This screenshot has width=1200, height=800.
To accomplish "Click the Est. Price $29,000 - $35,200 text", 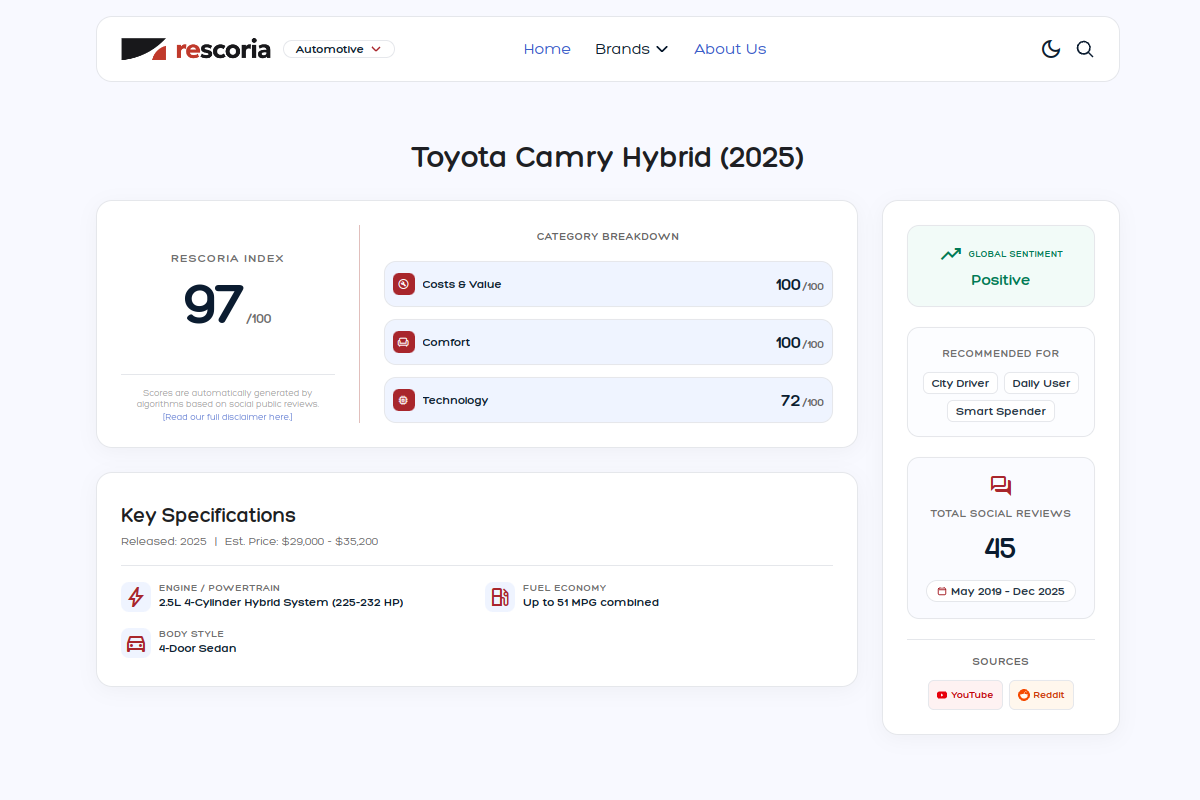I will click(301, 542).
